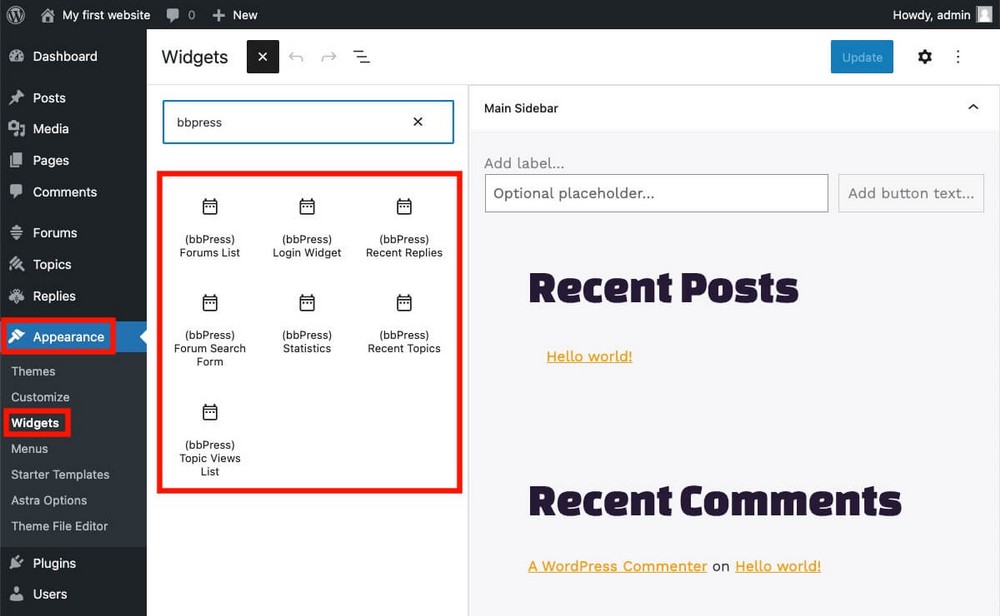Viewport: 1000px width, 616px height.
Task: Insert the (bbPress) Topic Views List widget
Action: pyautogui.click(x=210, y=440)
